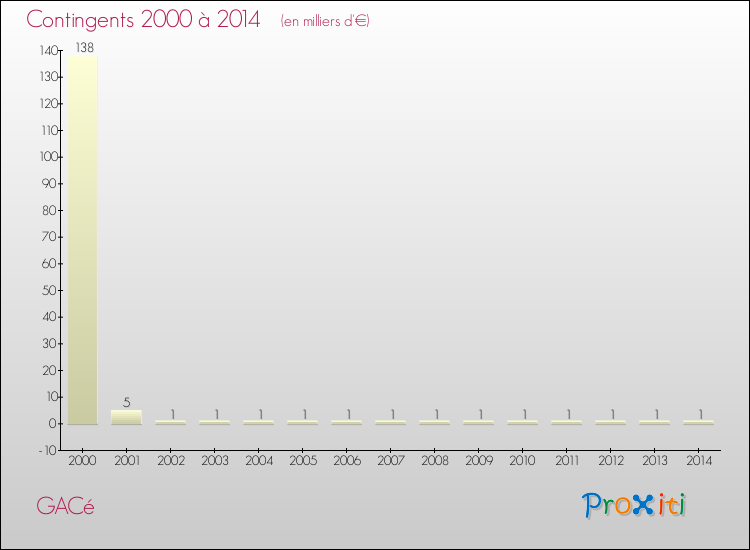Click the x-axis label '2013'
750x550 pixels.
point(655,461)
